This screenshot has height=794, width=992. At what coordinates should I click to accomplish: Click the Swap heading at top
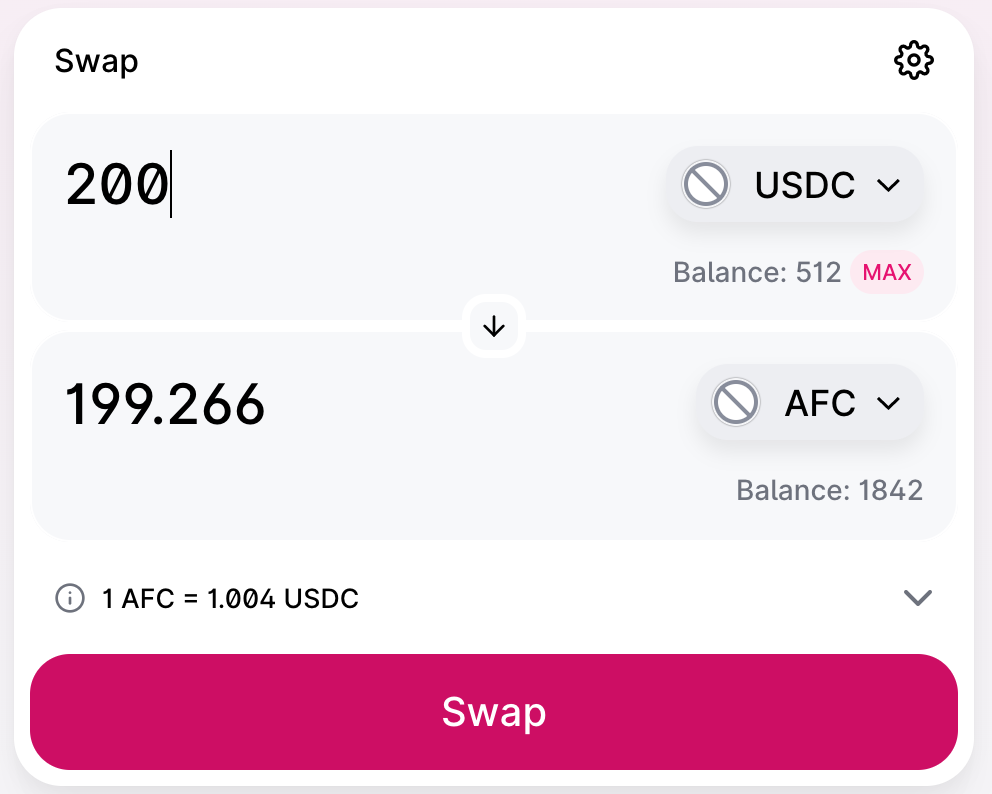click(x=96, y=61)
